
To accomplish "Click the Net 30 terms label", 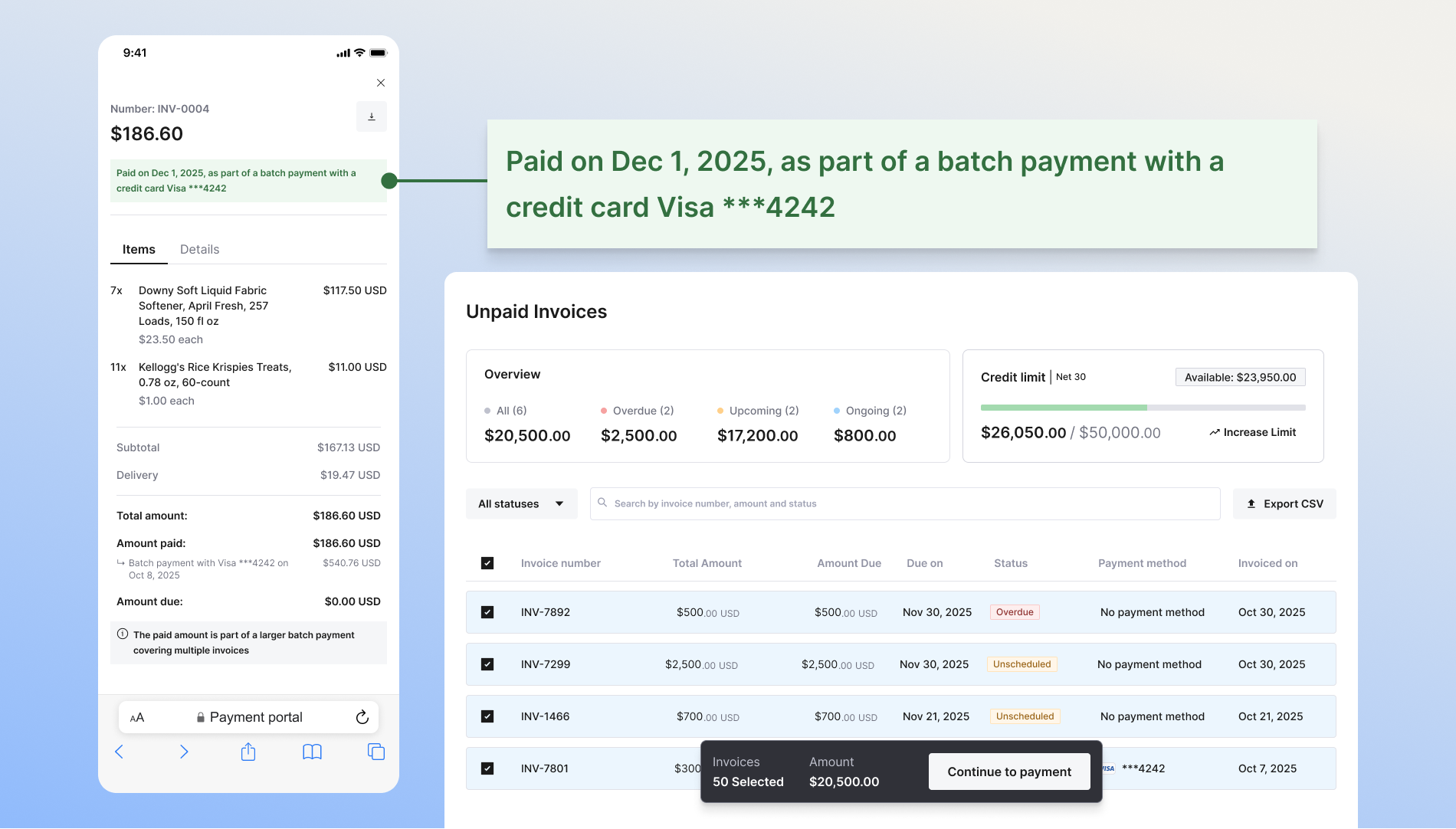I will pyautogui.click(x=1071, y=377).
